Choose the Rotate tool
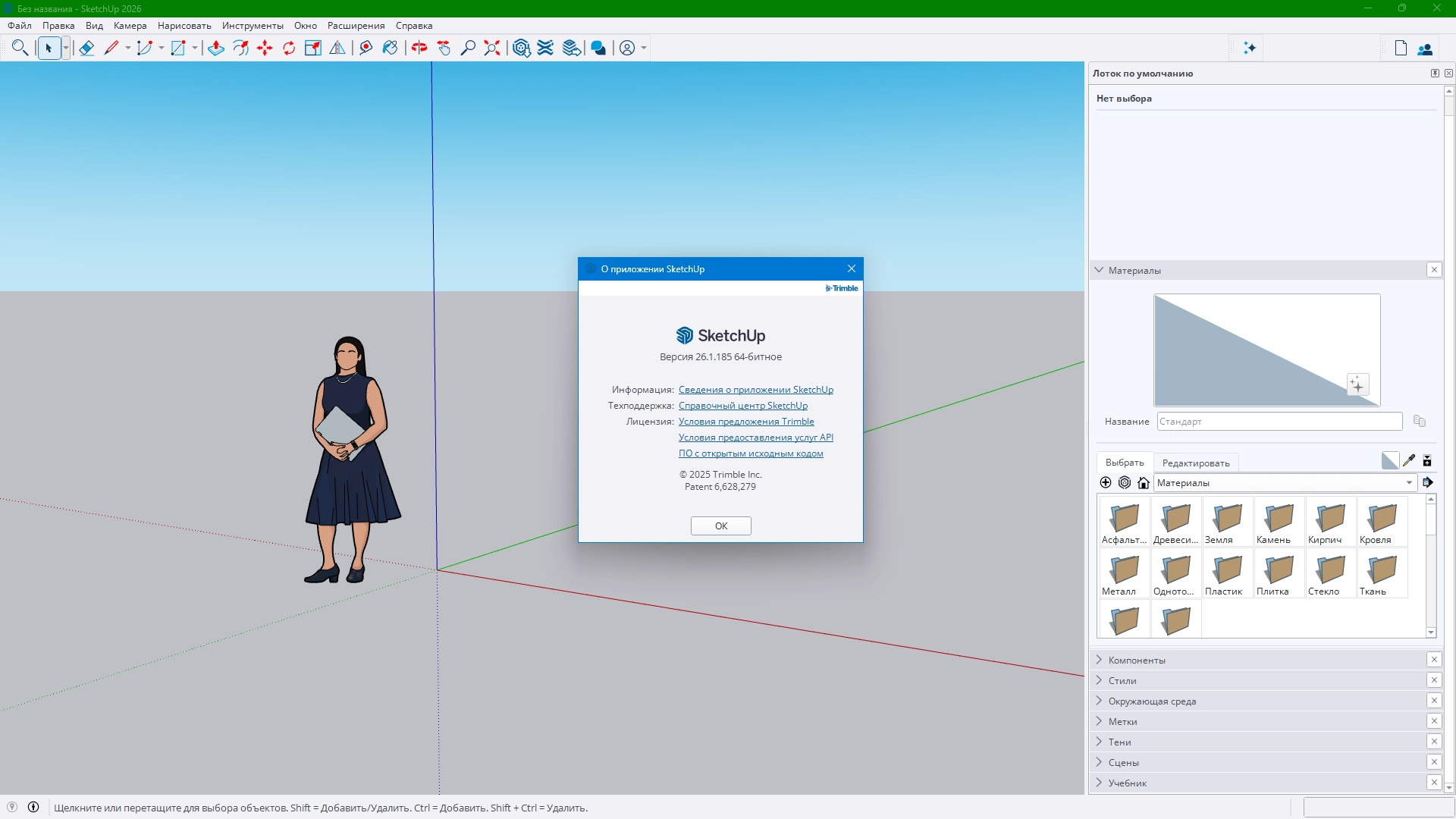Viewport: 1456px width, 819px height. [289, 48]
